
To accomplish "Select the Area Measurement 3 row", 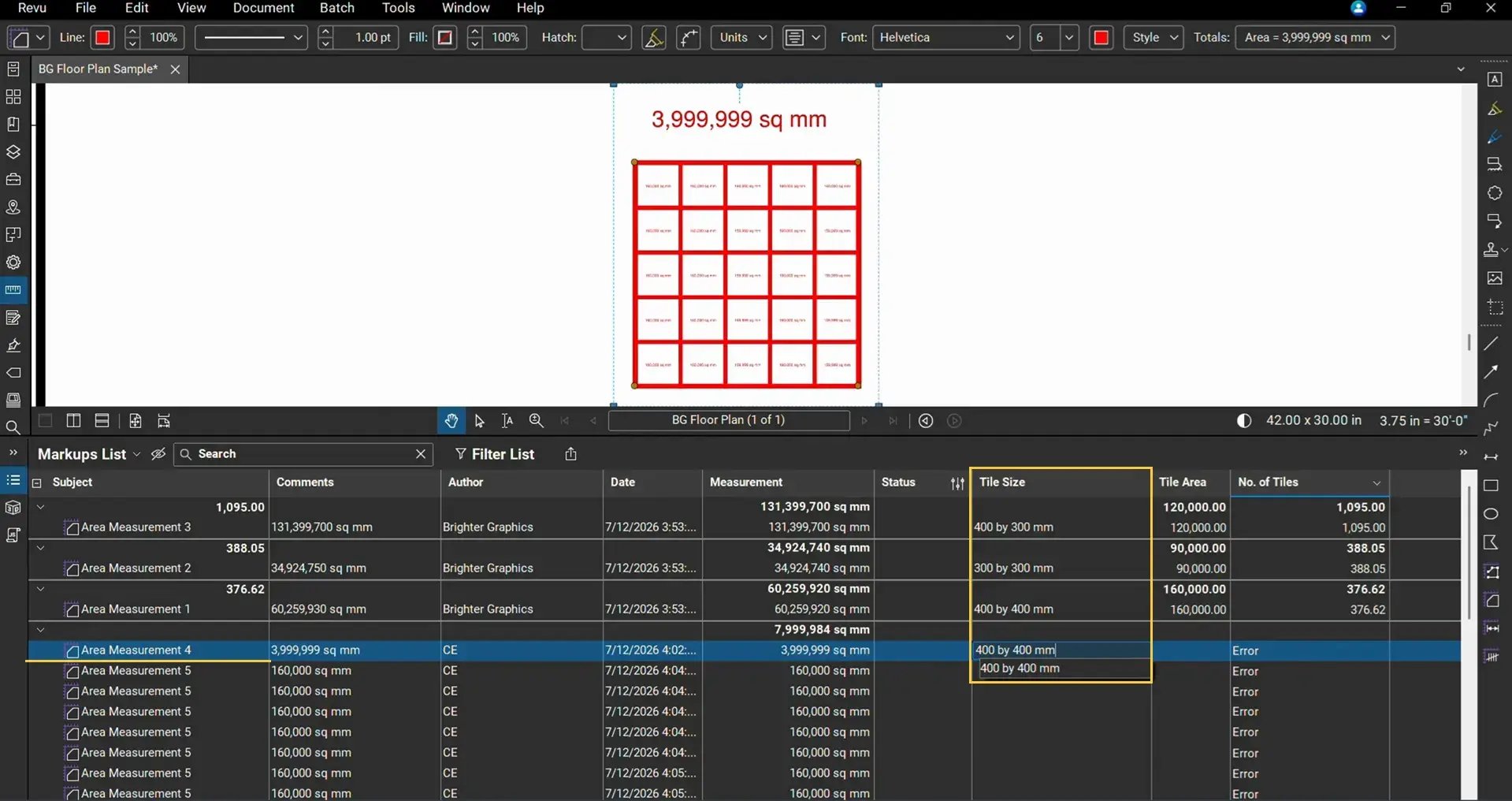I will click(x=745, y=527).
